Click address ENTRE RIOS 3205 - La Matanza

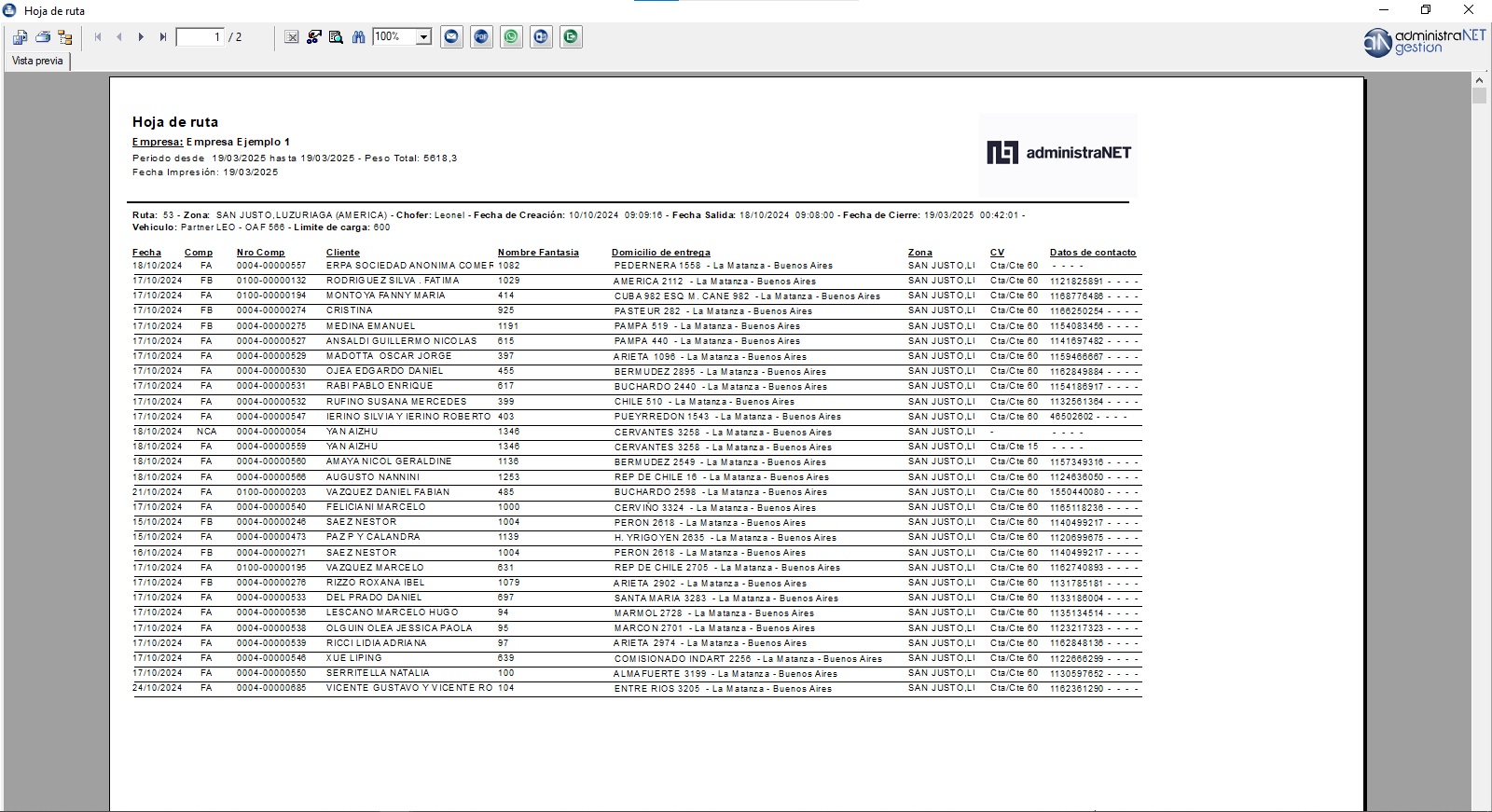(723, 689)
